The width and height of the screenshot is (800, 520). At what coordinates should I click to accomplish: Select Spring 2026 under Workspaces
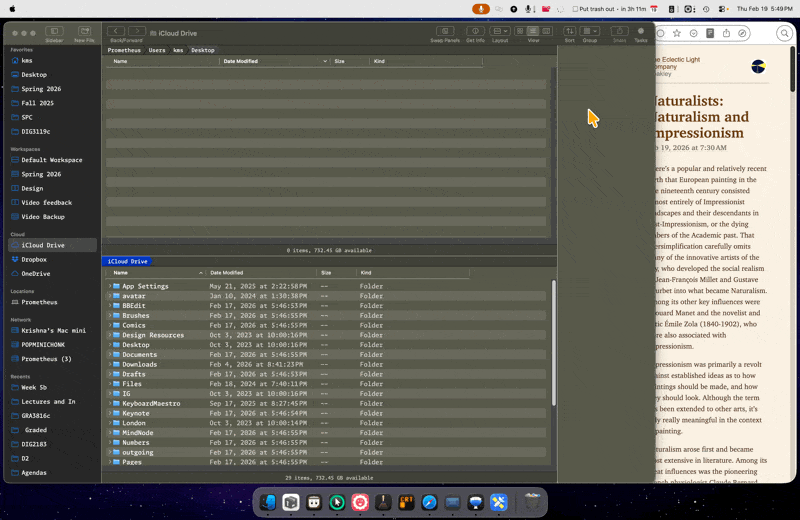click(x=41, y=174)
